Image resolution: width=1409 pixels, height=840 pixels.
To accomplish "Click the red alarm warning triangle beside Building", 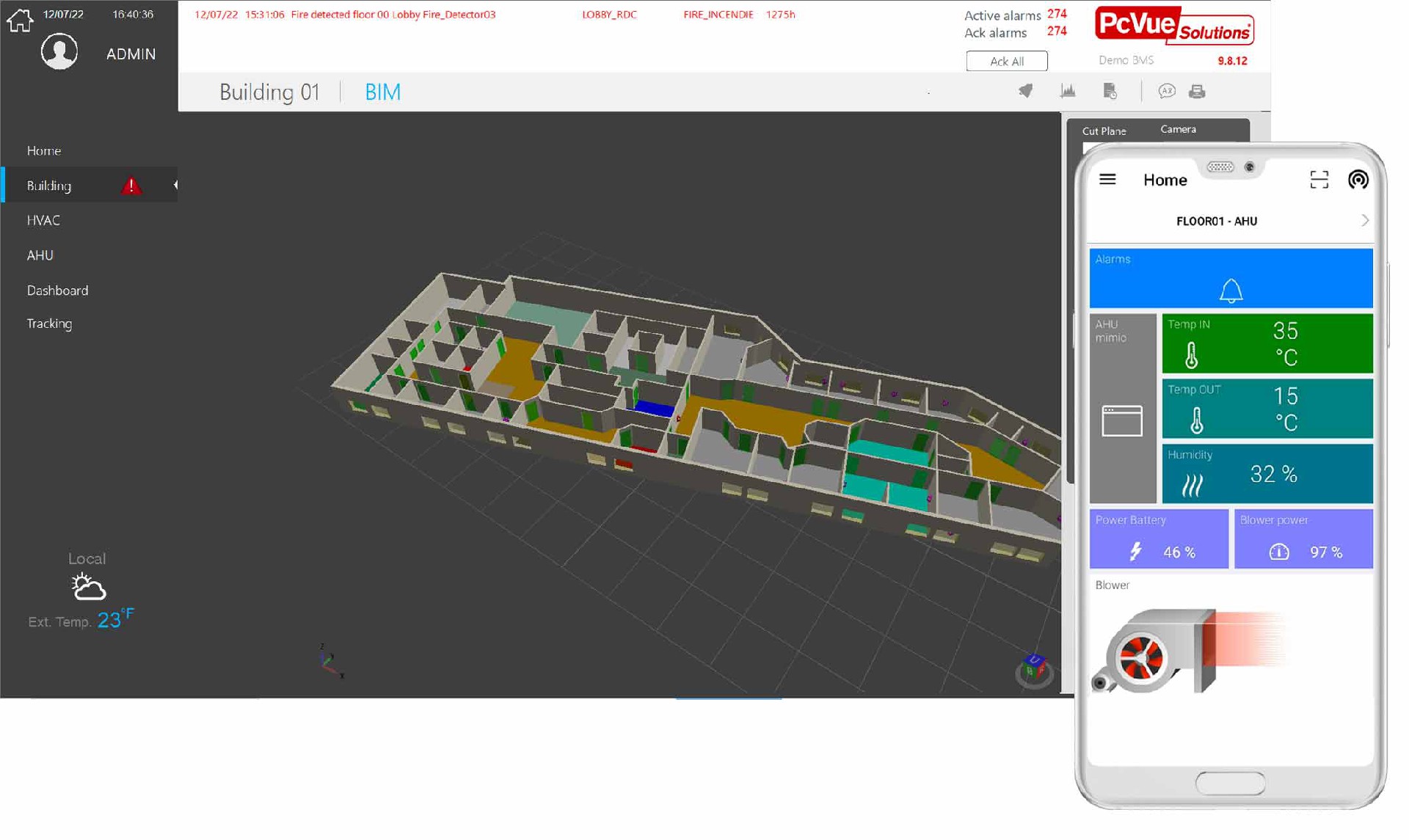I will (131, 186).
